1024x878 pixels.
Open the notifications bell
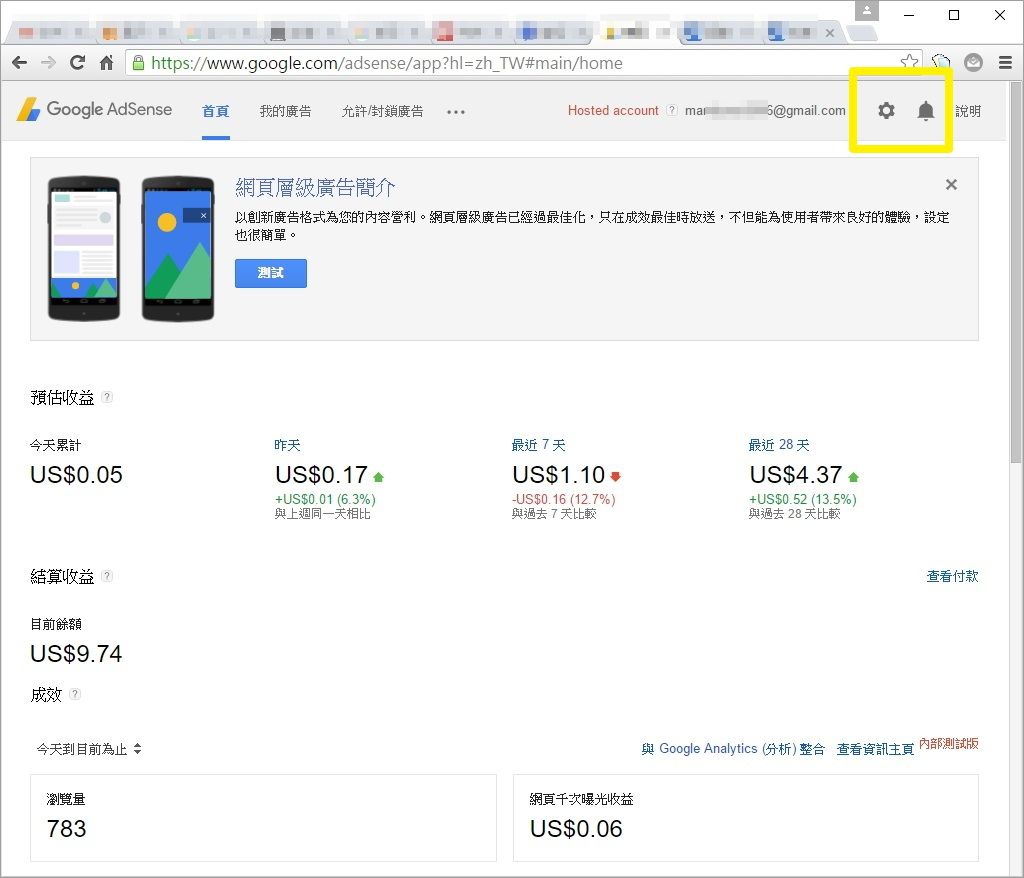pyautogui.click(x=925, y=111)
